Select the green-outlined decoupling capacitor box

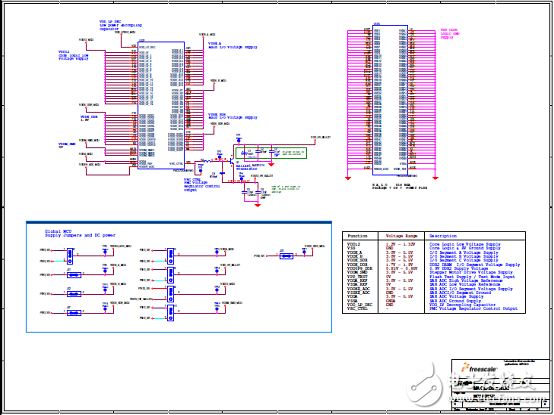[271, 153]
